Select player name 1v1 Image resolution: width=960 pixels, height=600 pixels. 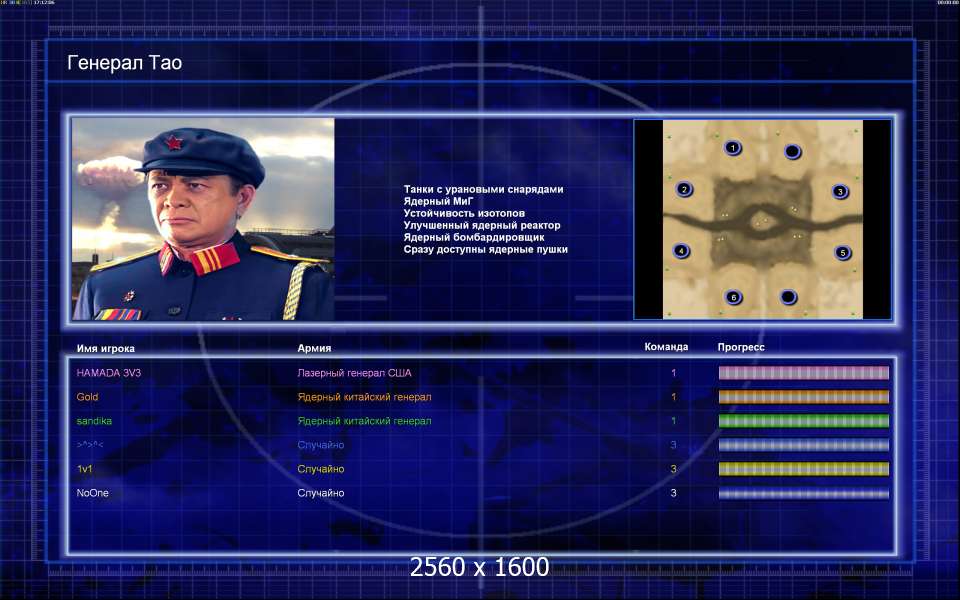click(x=84, y=469)
